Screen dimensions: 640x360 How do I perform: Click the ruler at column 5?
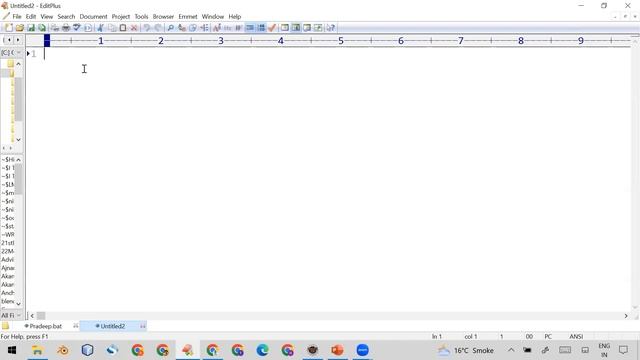(341, 40)
